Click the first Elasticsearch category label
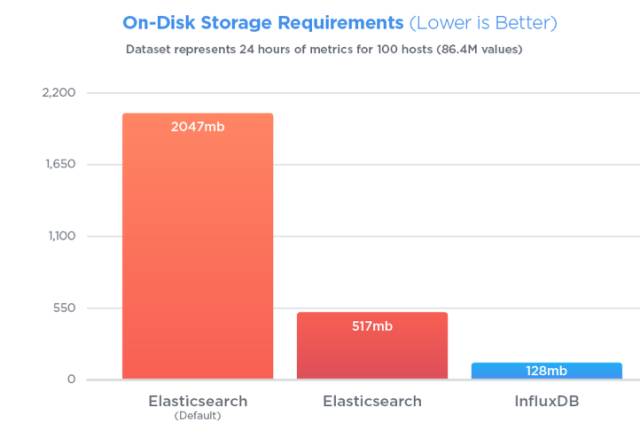The image size is (640, 438). 198,401
